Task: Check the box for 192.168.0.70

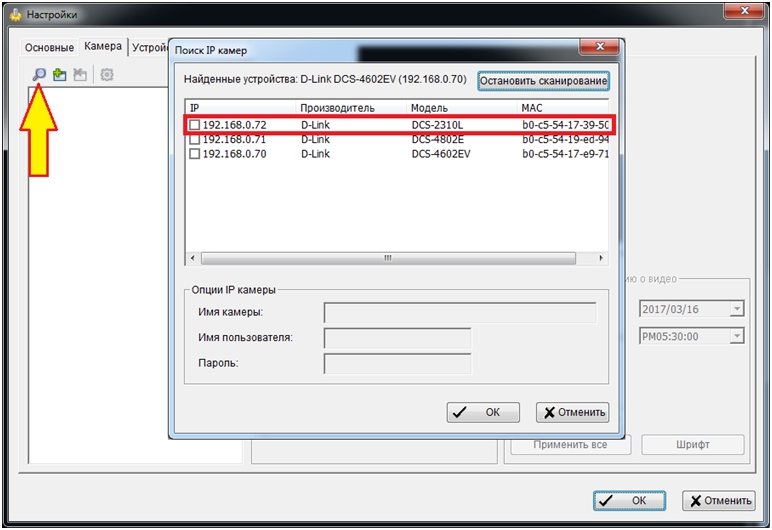Action: [195, 154]
